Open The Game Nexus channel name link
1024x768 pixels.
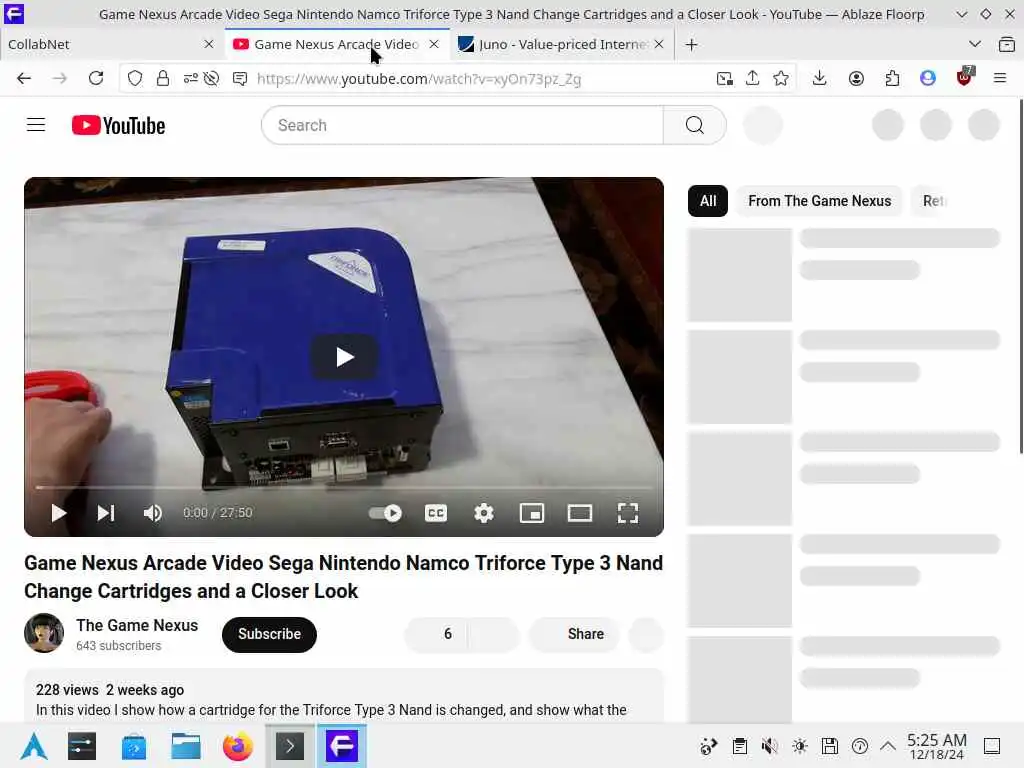[137, 625]
